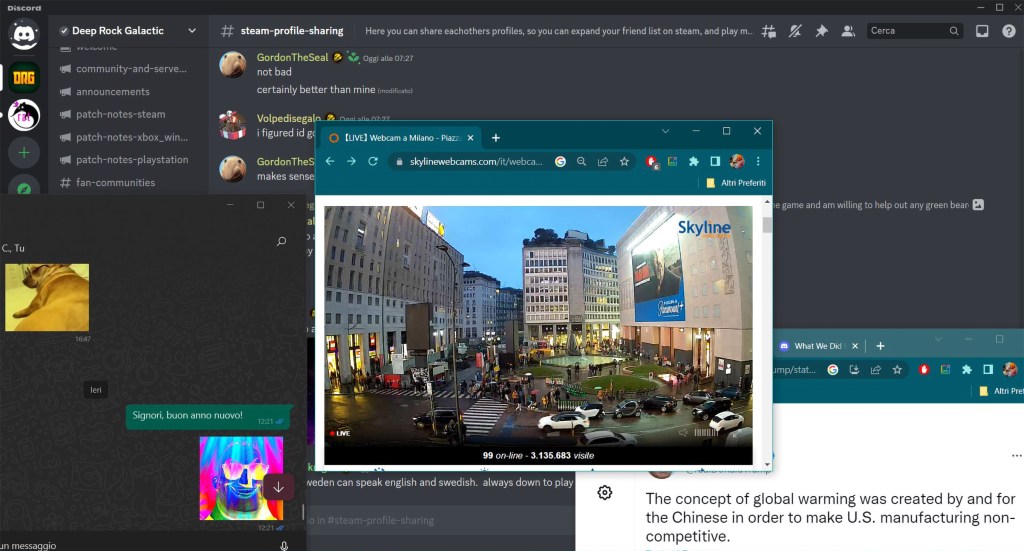
Task: Click the Cerca search field
Action: click(907, 31)
